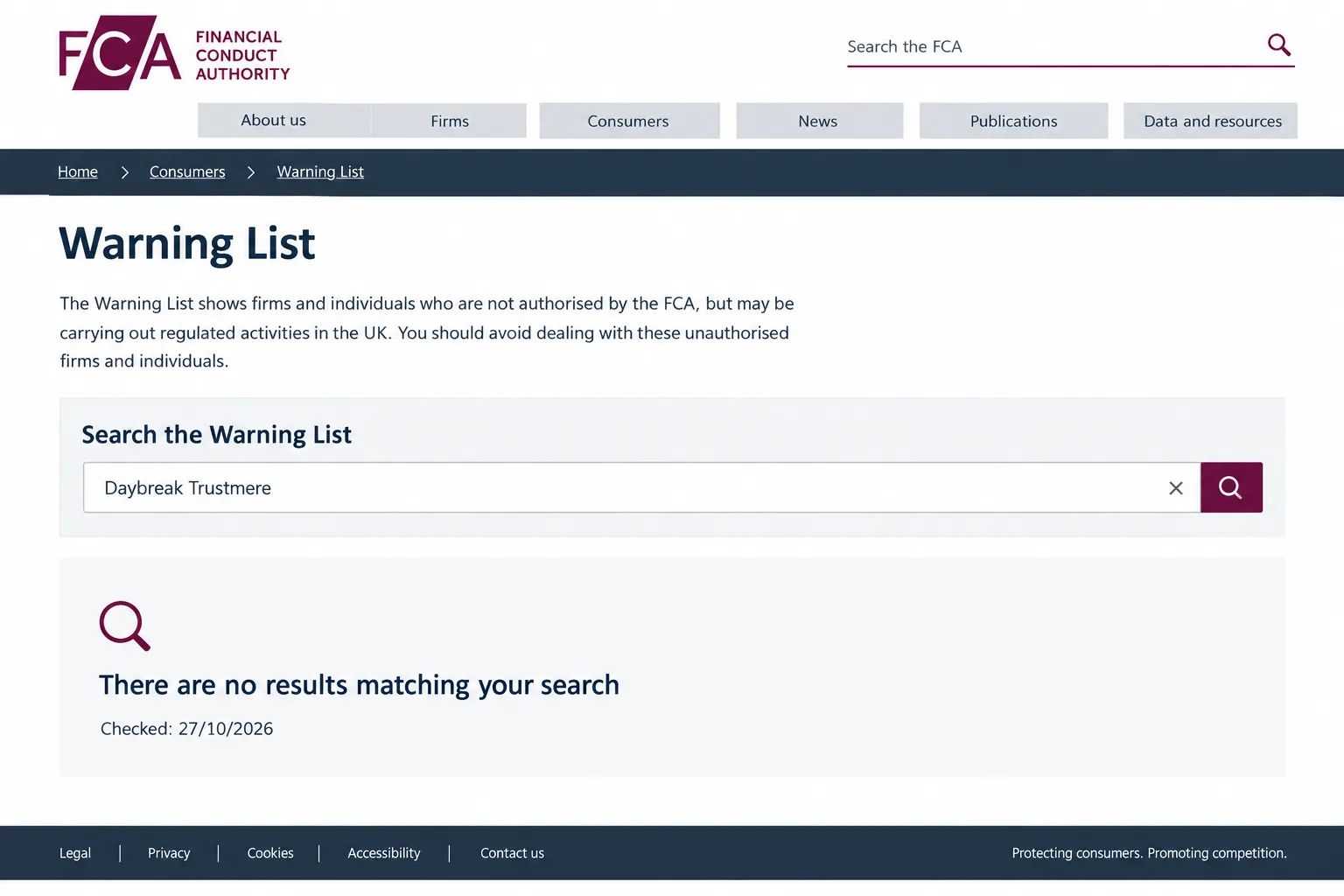Open the Legal footer link
This screenshot has height=896, width=1344.
click(75, 853)
